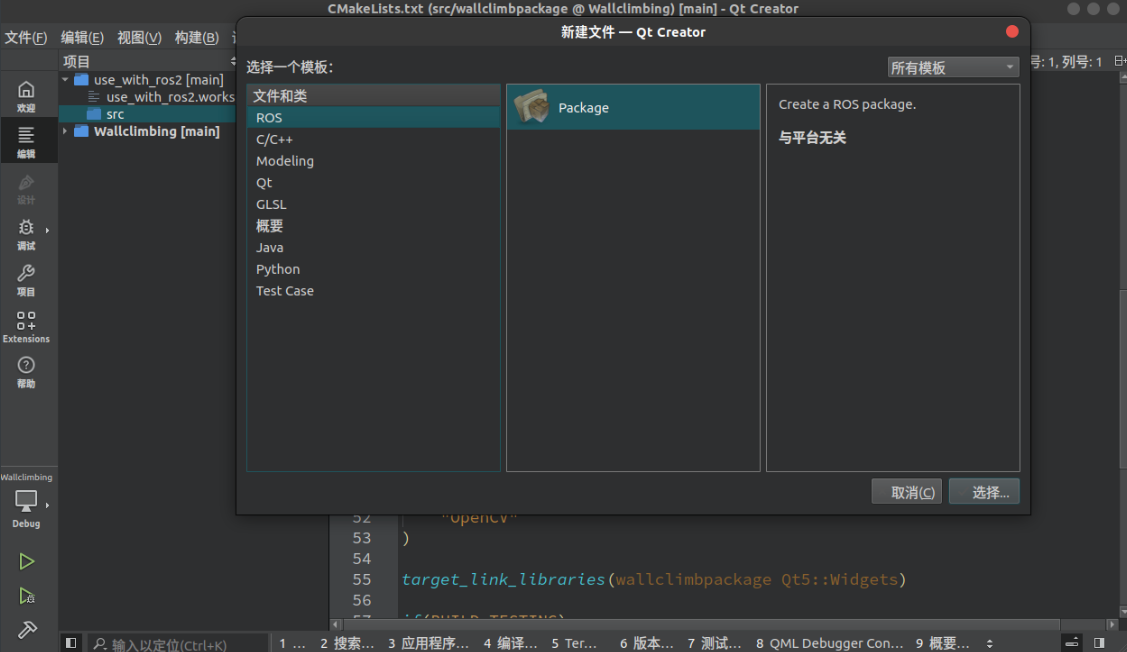Open the 所有模板 templates filter dropdown
Viewport: 1127px width, 652px height.
coord(951,66)
